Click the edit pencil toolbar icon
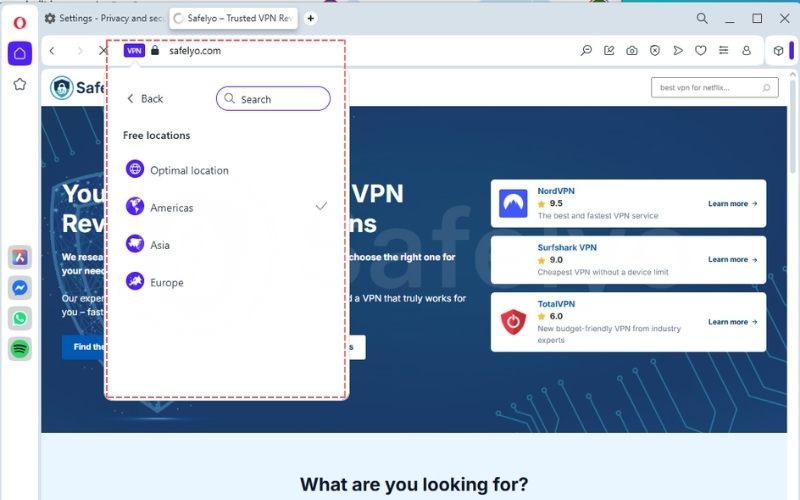 coord(609,51)
